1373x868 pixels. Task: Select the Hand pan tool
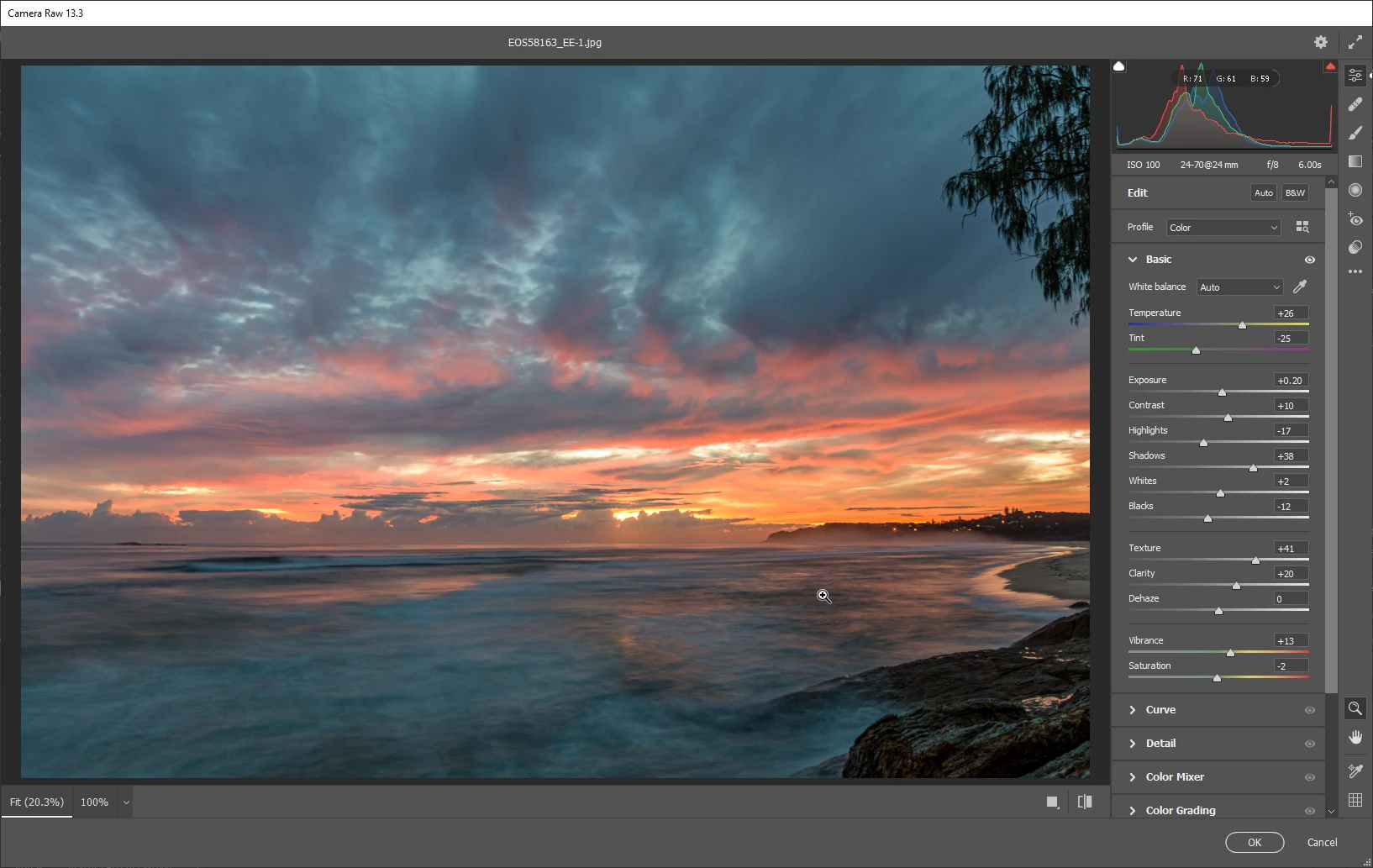pos(1355,738)
